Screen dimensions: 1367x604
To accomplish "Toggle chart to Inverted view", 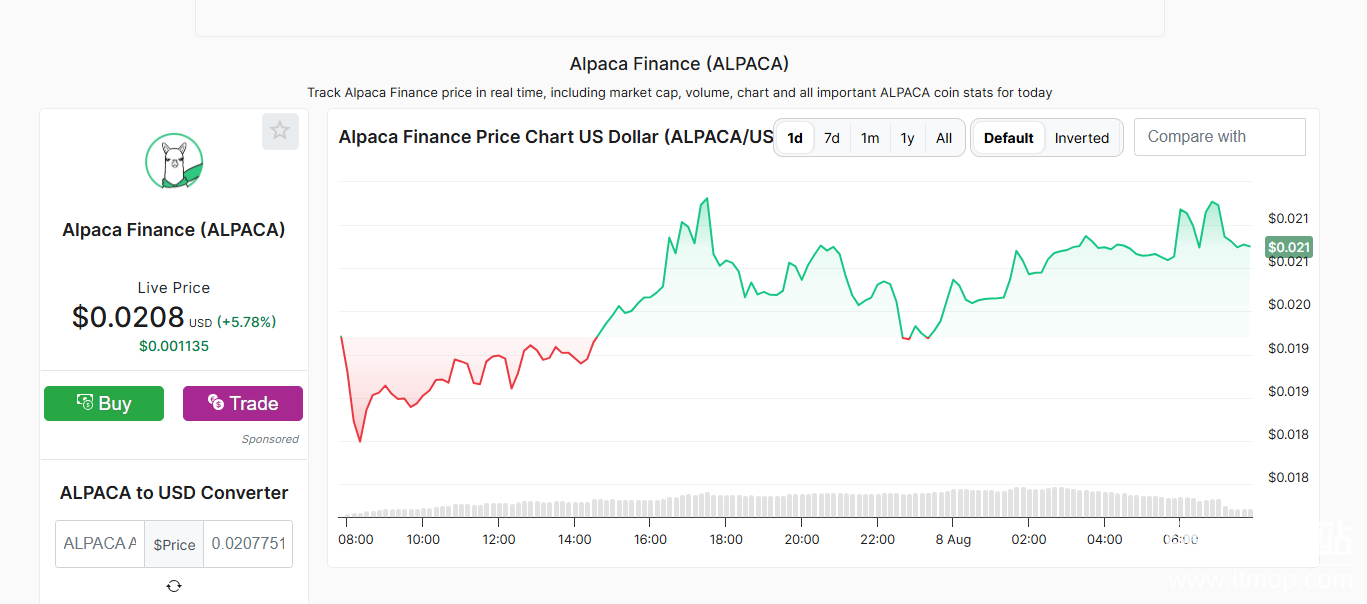I will (x=1082, y=138).
